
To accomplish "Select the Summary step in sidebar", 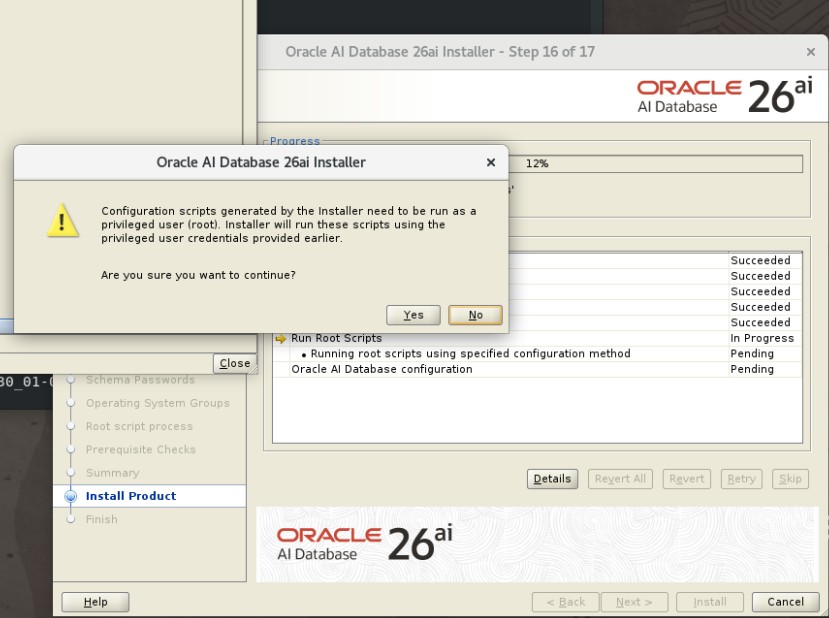I will pyautogui.click(x=112, y=473).
